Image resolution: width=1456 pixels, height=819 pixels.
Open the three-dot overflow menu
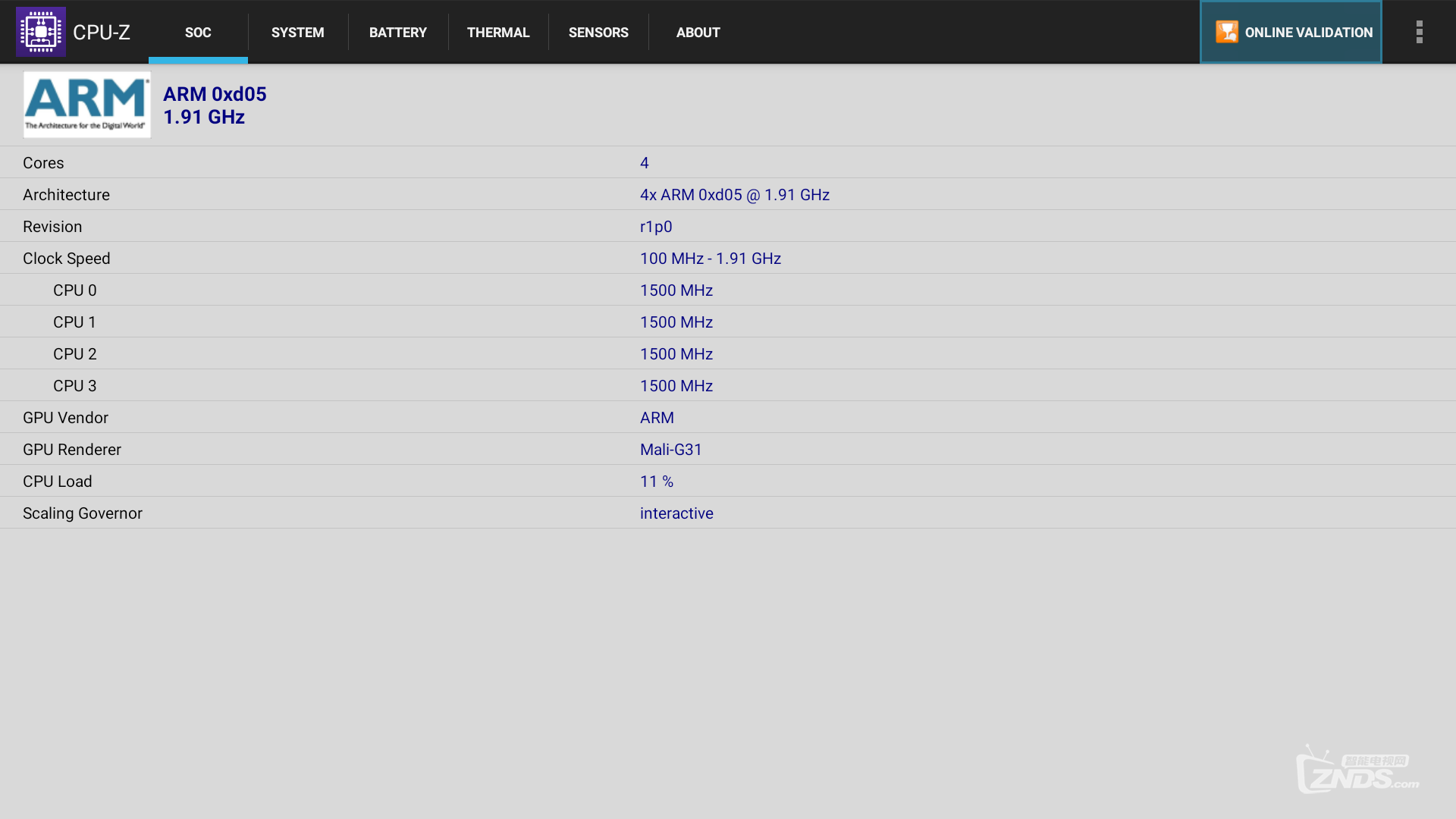pos(1419,32)
